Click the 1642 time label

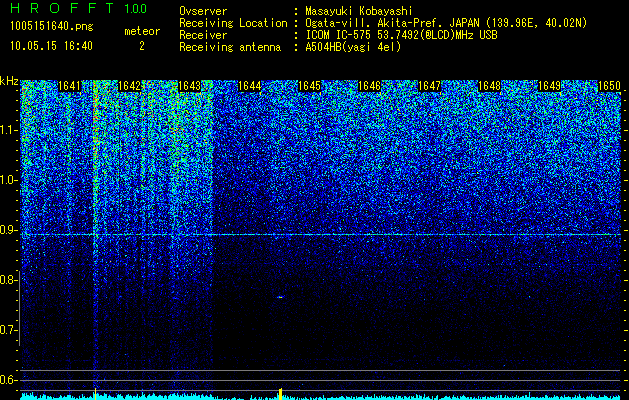130,86
